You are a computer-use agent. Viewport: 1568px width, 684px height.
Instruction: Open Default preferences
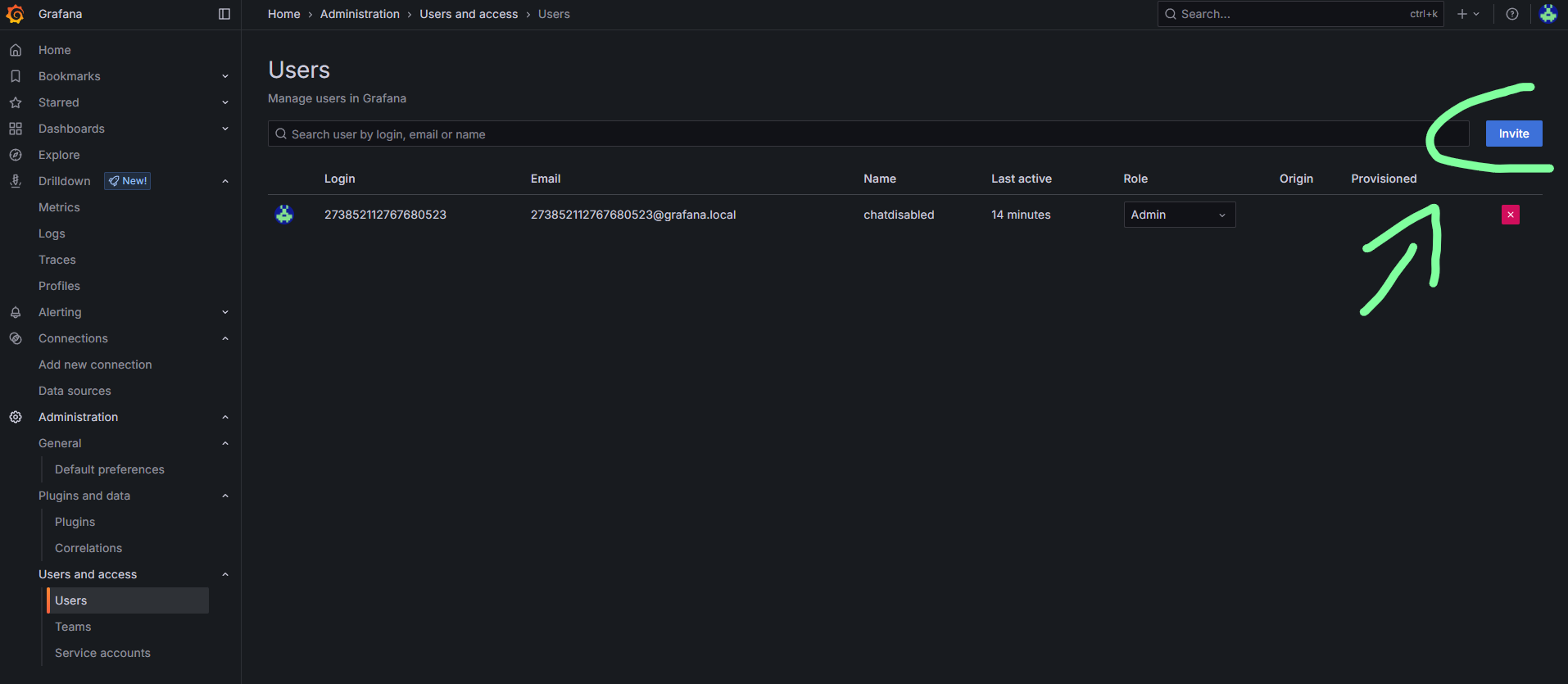coord(110,469)
